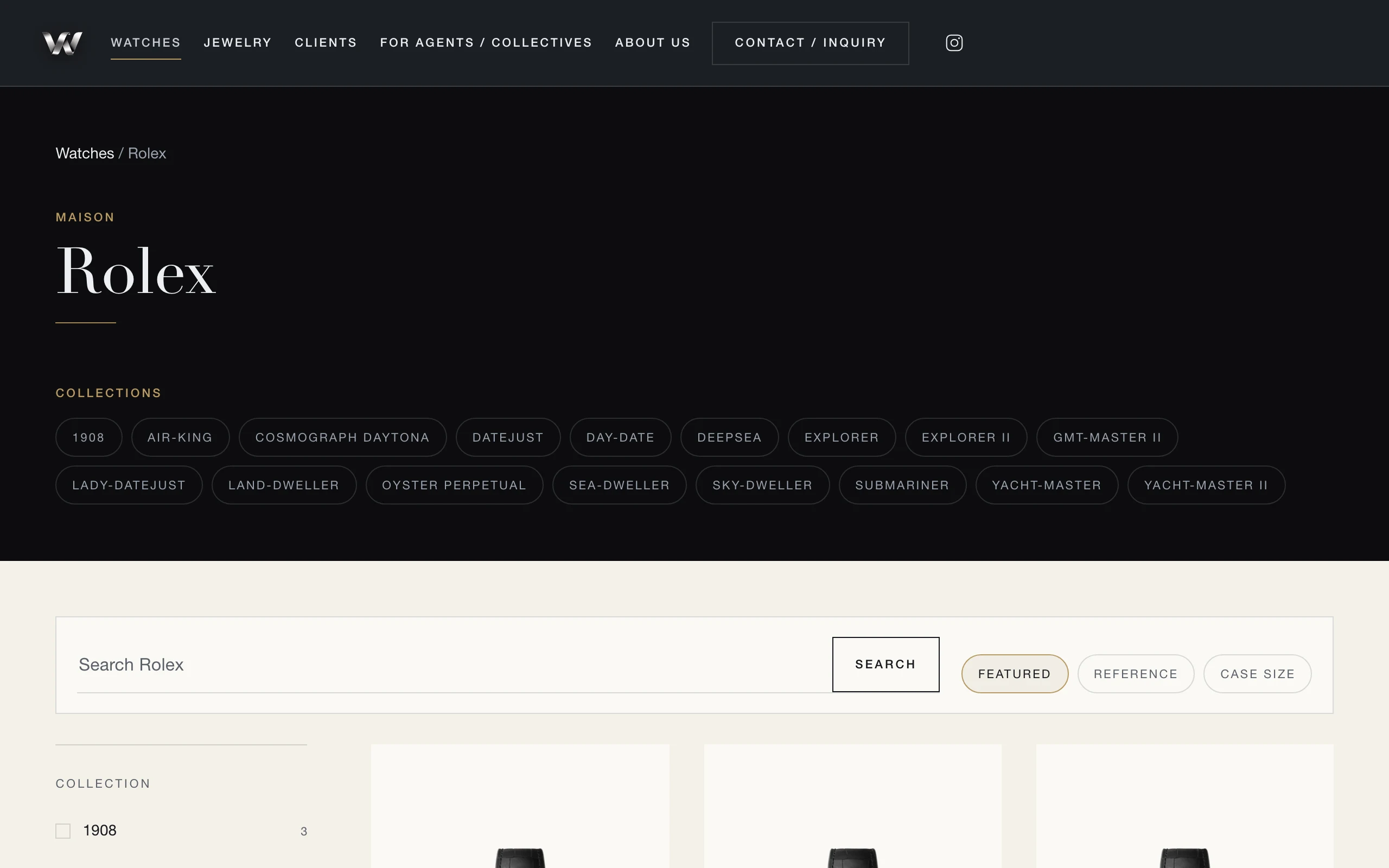
Task: Focus the Search Rolex input field
Action: click(x=455, y=665)
